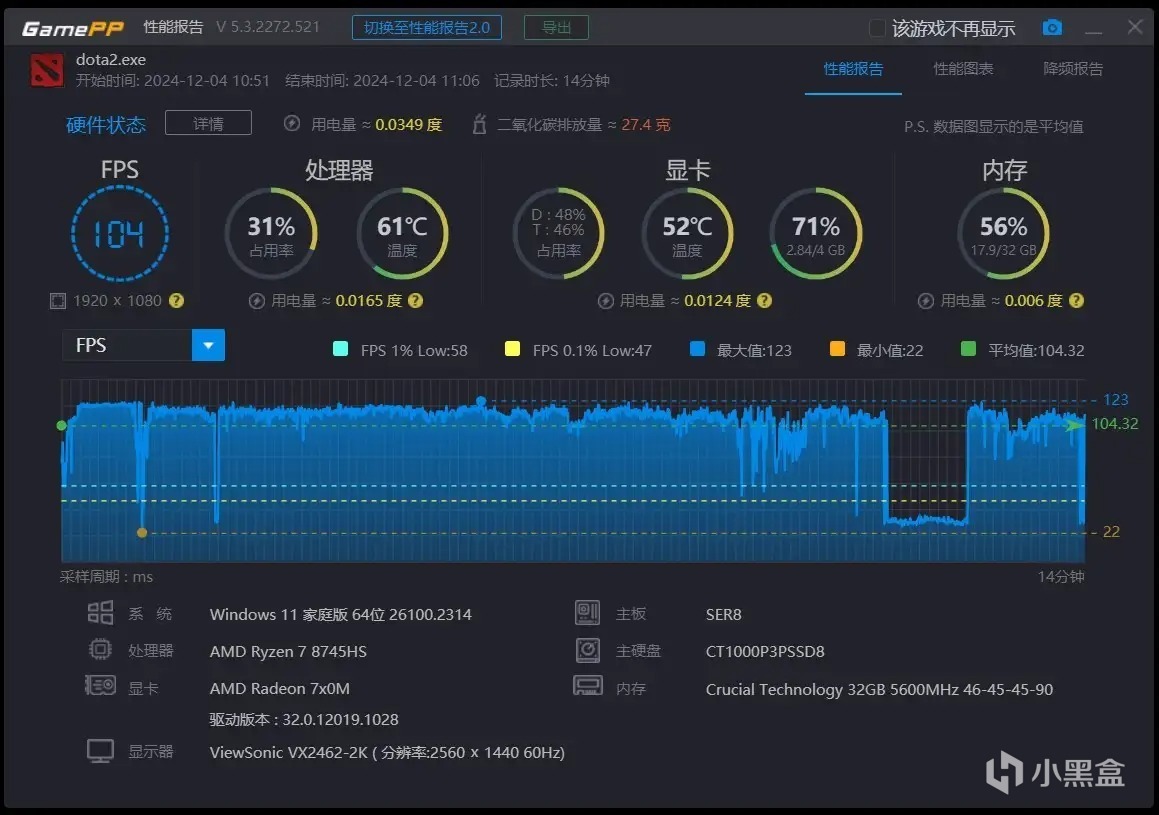Click the SER8 motherboard text
The height and width of the screenshot is (815, 1159).
pos(724,614)
